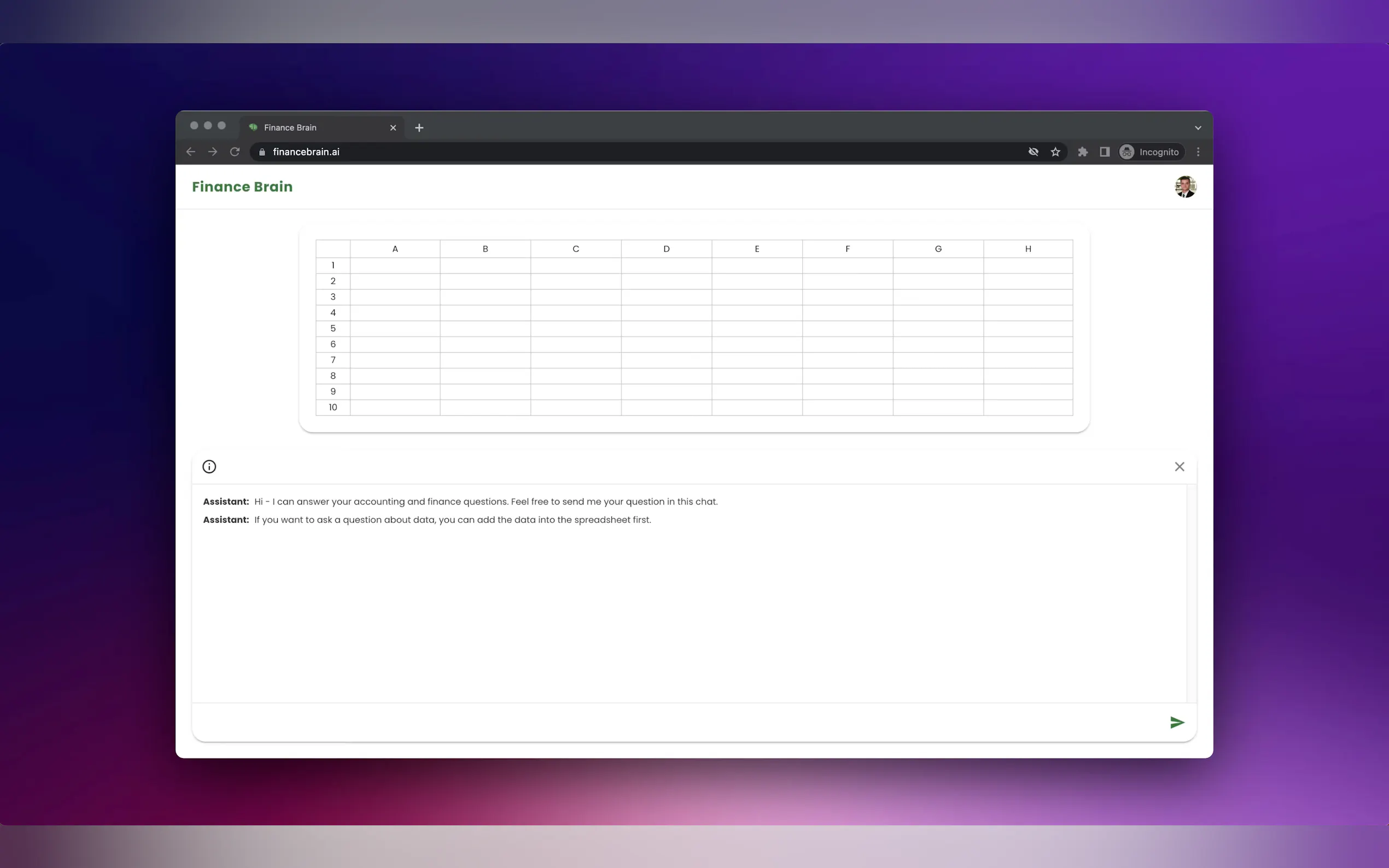1389x868 pixels.
Task: Go back to previous page
Action: [x=191, y=151]
